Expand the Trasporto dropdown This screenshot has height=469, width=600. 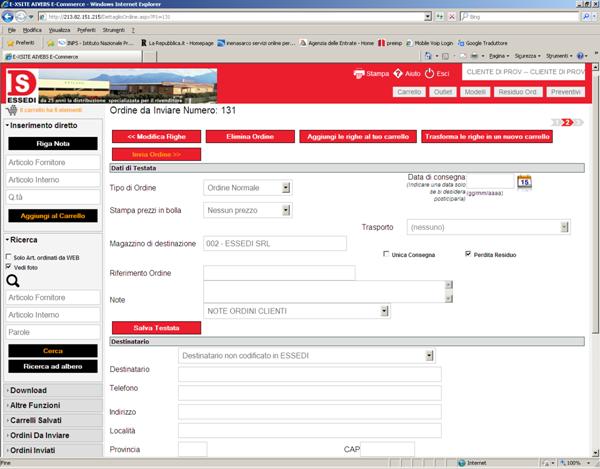pyautogui.click(x=565, y=227)
